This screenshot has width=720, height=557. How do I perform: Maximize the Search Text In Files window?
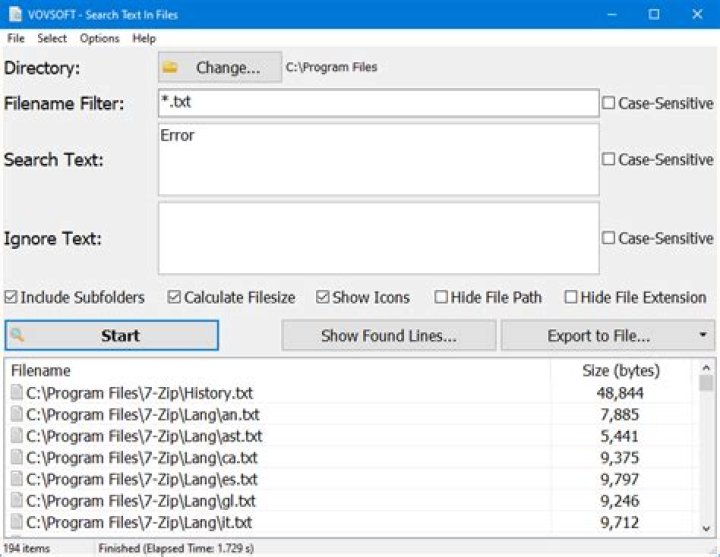[x=654, y=14]
